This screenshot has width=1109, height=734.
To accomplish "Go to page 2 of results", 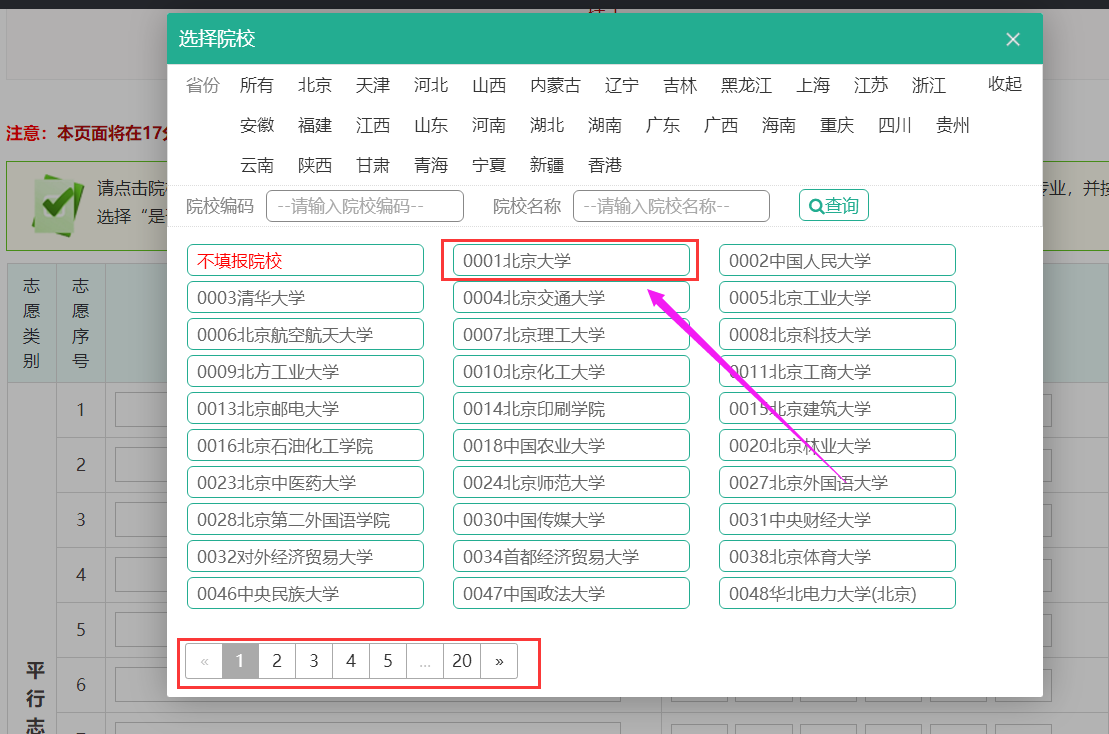I will tap(277, 661).
